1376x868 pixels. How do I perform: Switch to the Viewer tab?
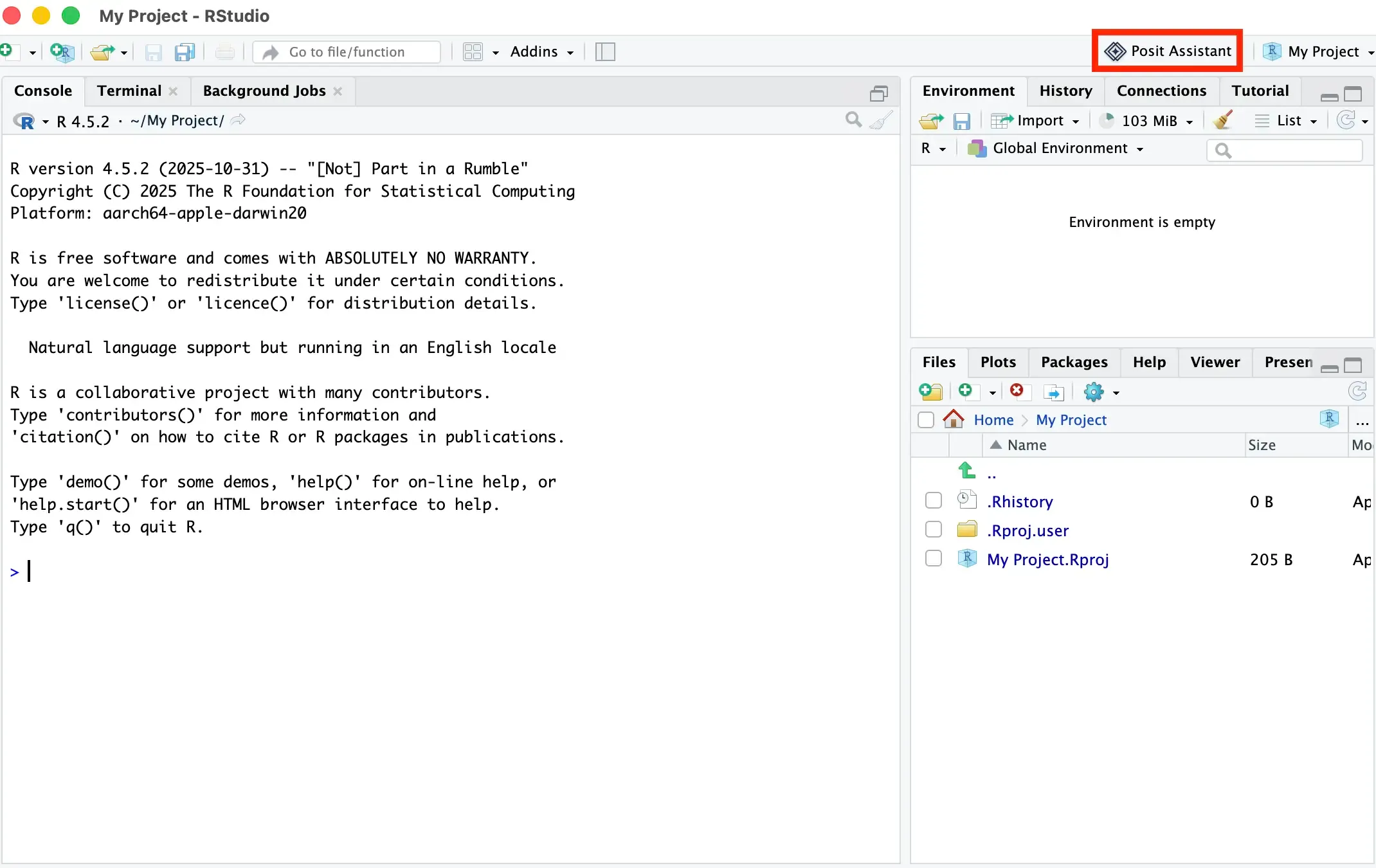click(x=1215, y=362)
